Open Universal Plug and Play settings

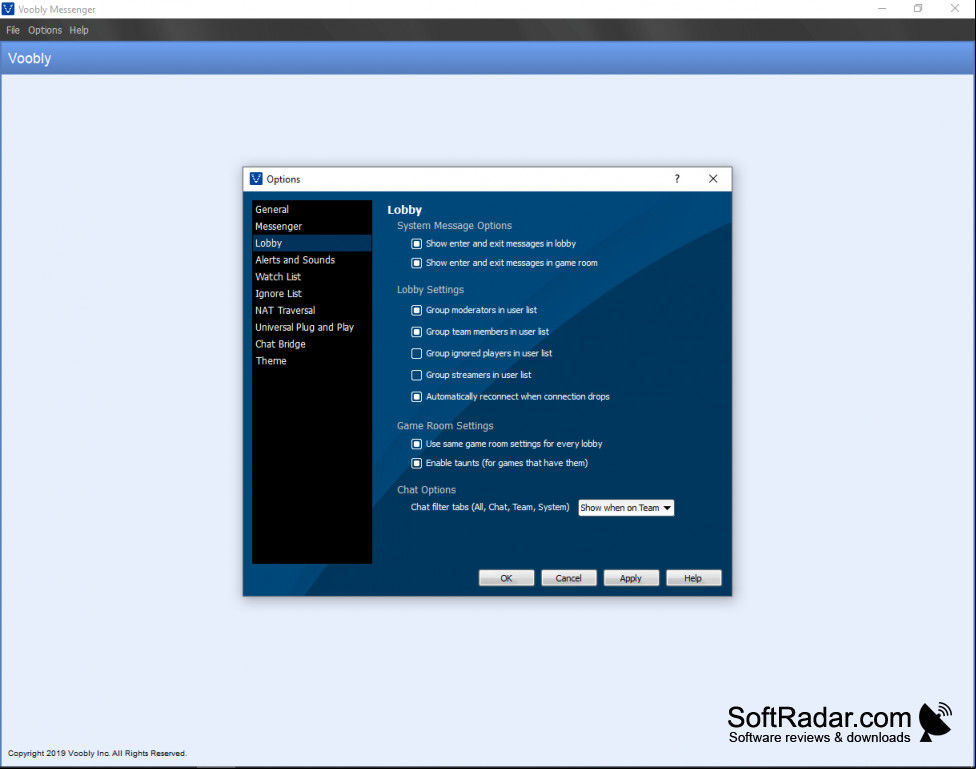312,327
